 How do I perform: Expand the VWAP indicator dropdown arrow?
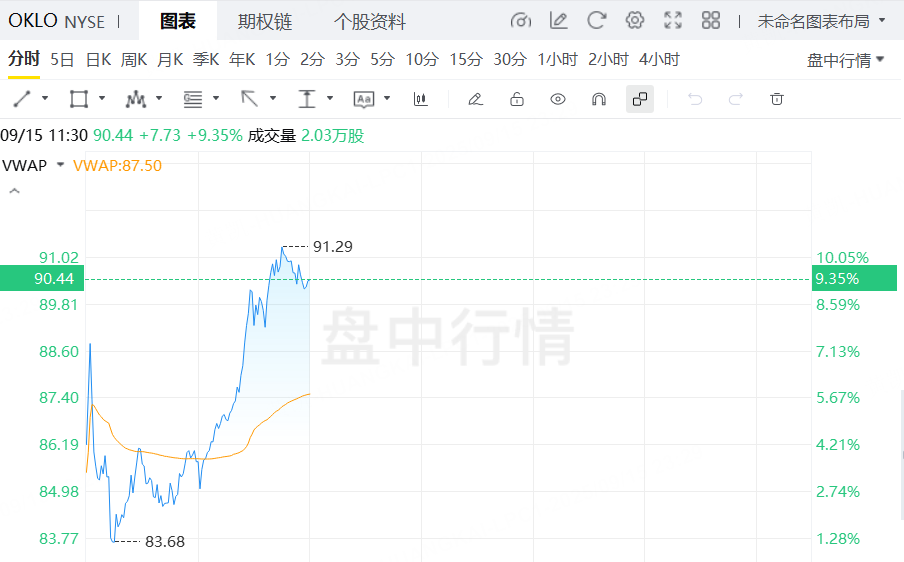[x=61, y=165]
